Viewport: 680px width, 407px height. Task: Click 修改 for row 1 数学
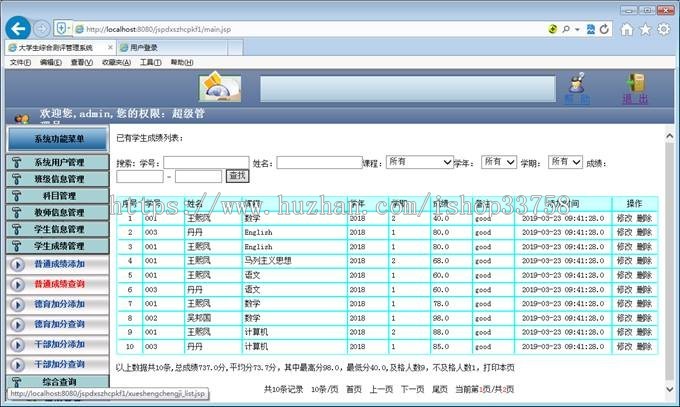click(624, 218)
